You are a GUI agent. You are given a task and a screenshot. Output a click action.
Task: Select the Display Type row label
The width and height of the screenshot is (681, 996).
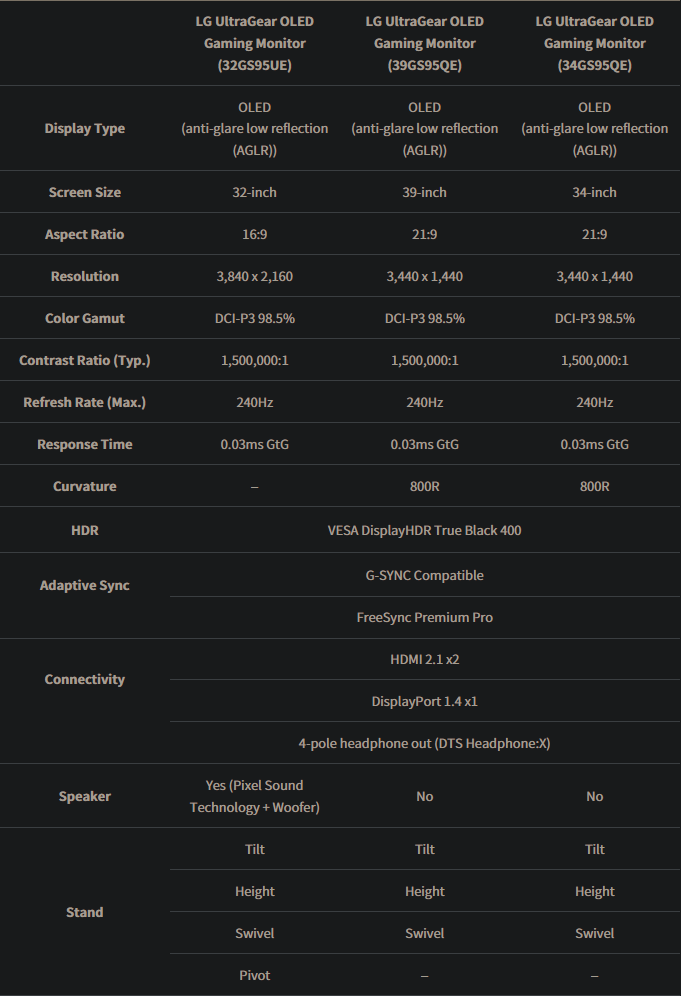click(85, 128)
